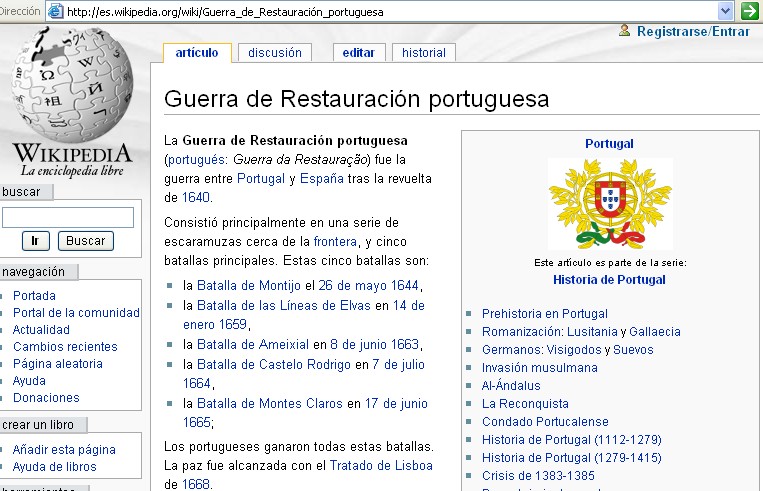Open Batalla de Ameixial link
Image resolution: width=763 pixels, height=491 pixels.
click(x=253, y=345)
